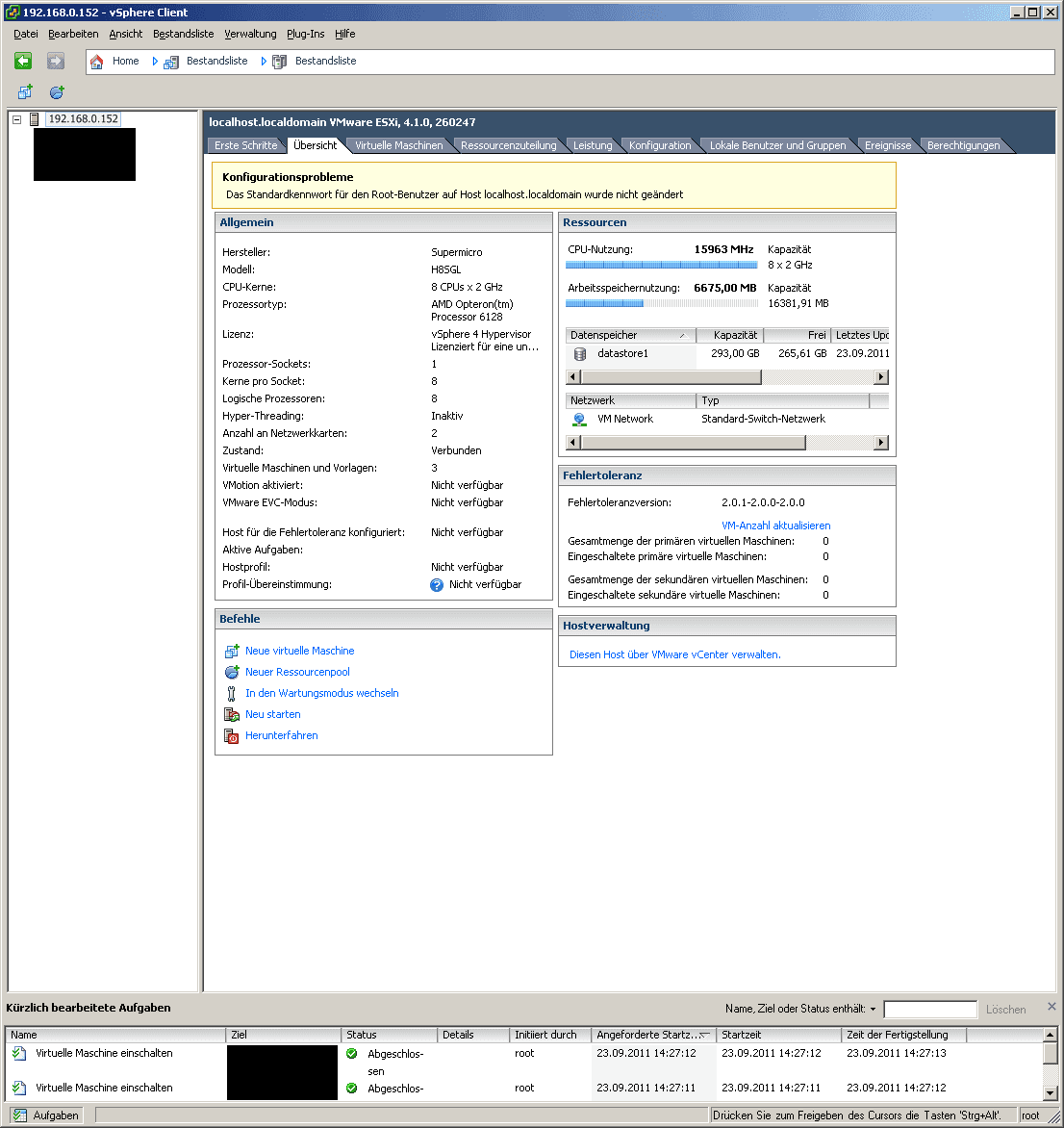Viewport: 1064px width, 1128px height.
Task: Click the vSphere Client title bar icon
Action: point(13,13)
